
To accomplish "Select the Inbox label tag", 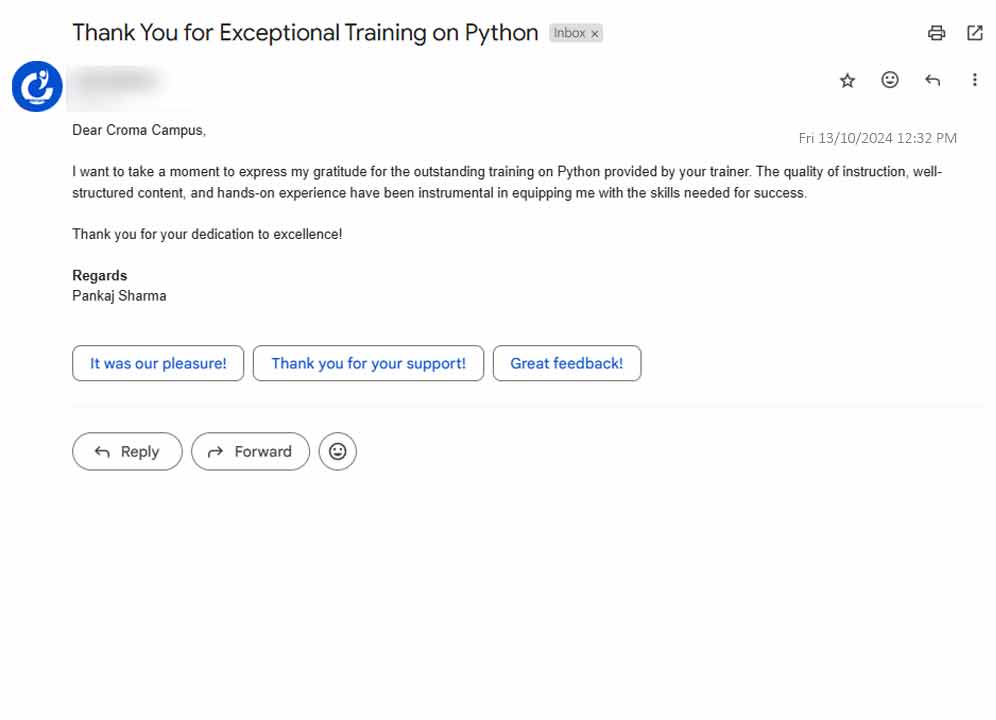I will 569,33.
